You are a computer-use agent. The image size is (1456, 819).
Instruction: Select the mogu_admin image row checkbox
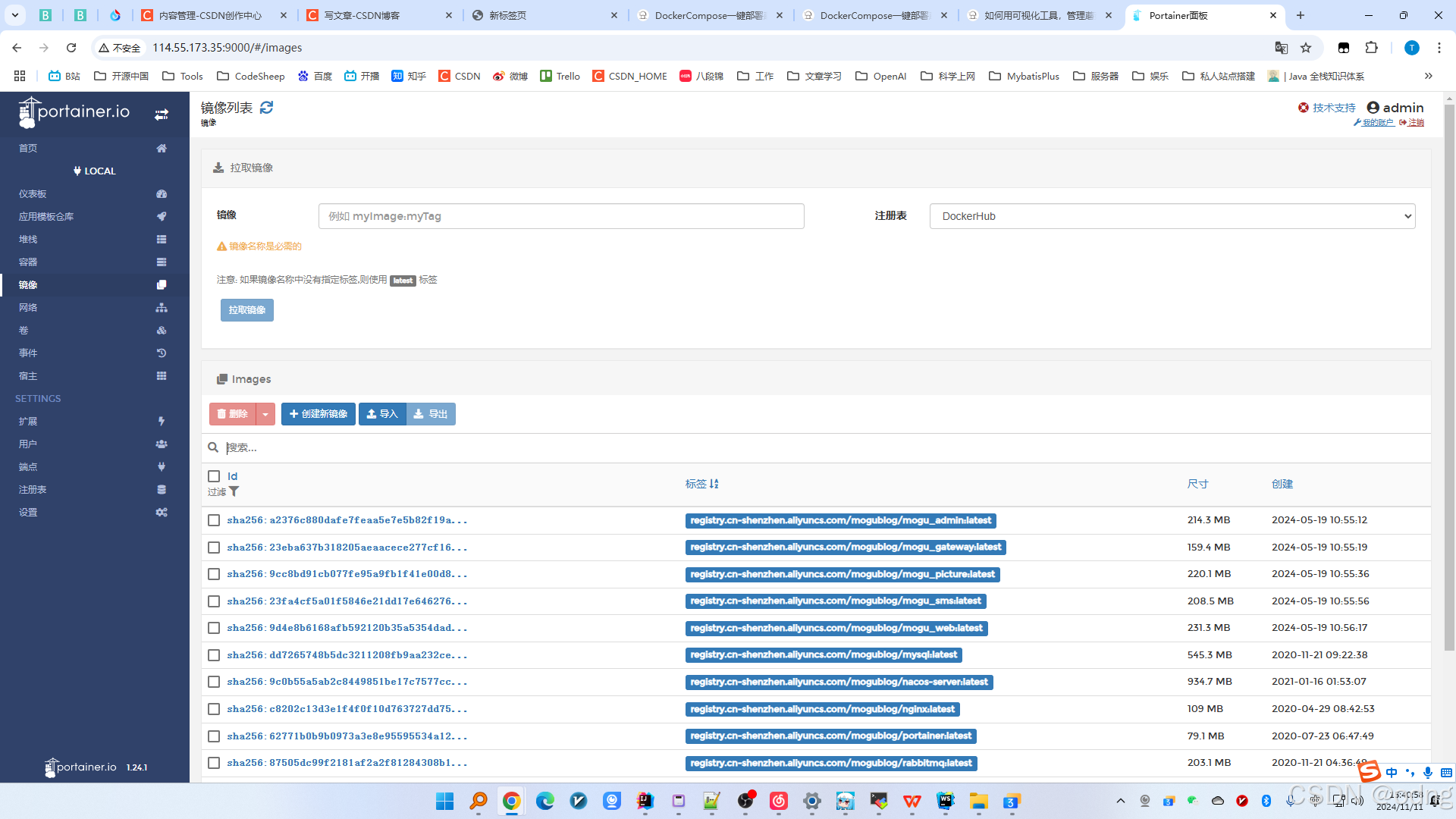[x=214, y=520]
